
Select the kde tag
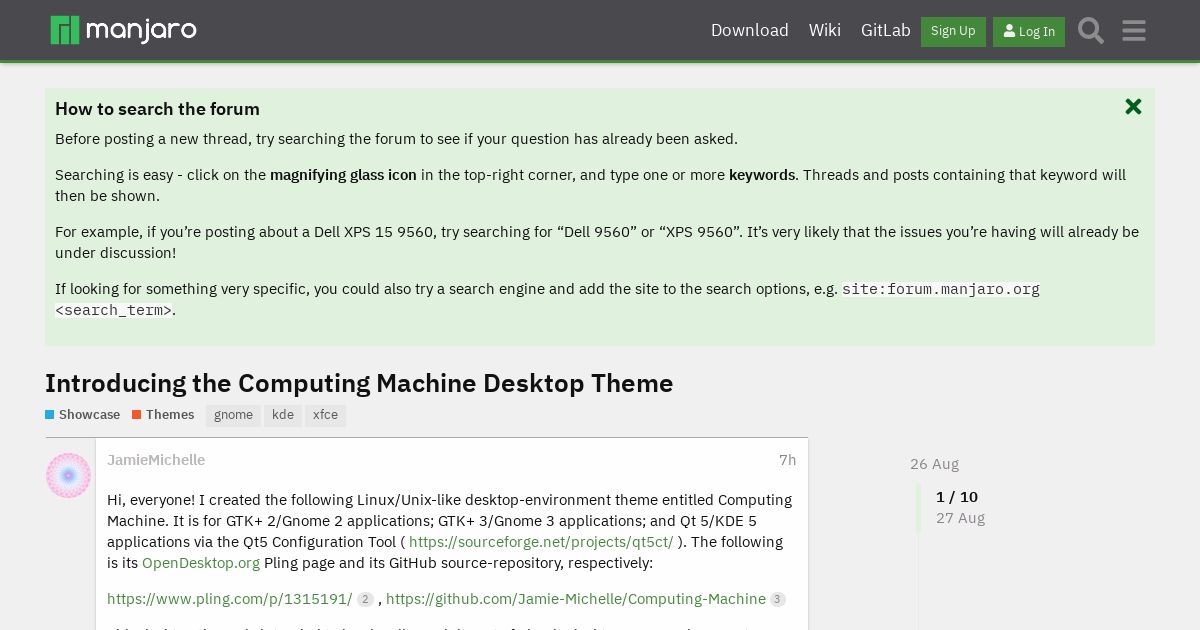(283, 415)
